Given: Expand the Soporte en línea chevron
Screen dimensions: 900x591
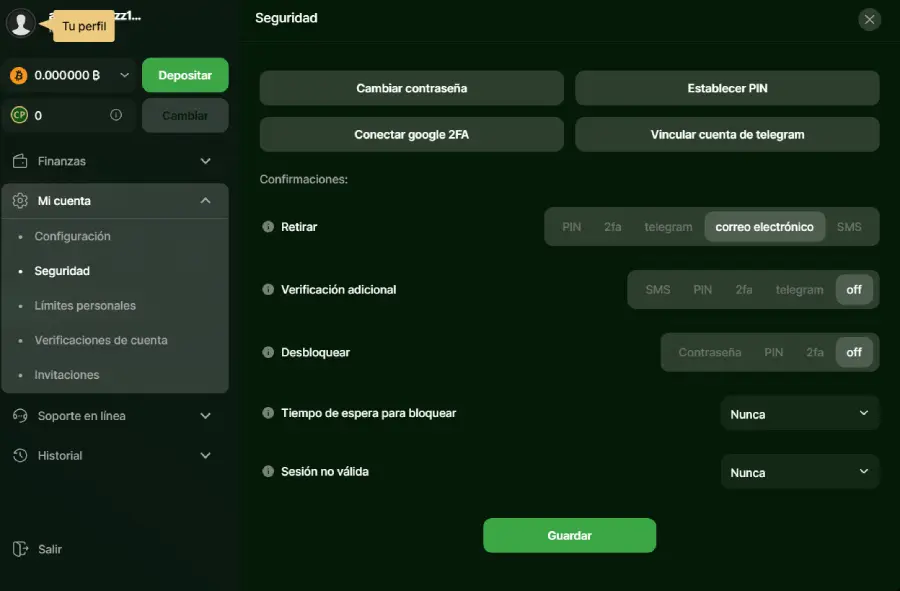Looking at the screenshot, I should click(205, 415).
